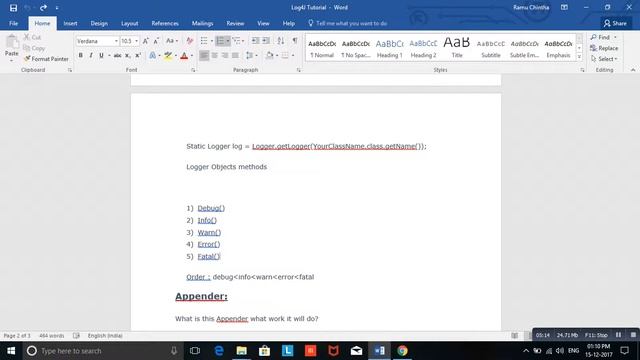The width and height of the screenshot is (640, 360).
Task: Align the text to the left
Action: click(x=204, y=56)
